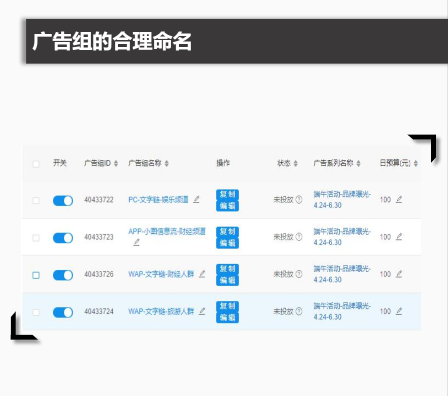Copy ad group 40433723 with 复制
Image resolution: width=448 pixels, height=396 pixels.
(x=227, y=232)
